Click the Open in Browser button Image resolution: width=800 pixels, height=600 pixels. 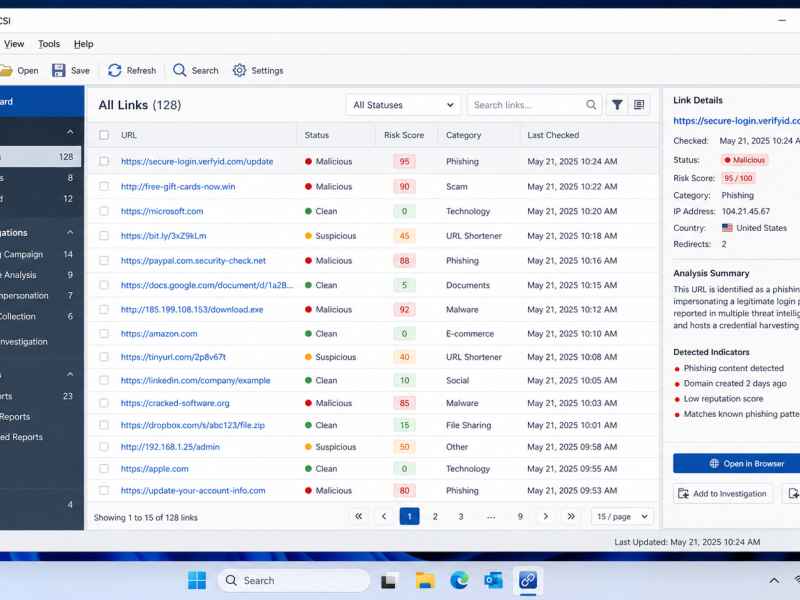737,463
